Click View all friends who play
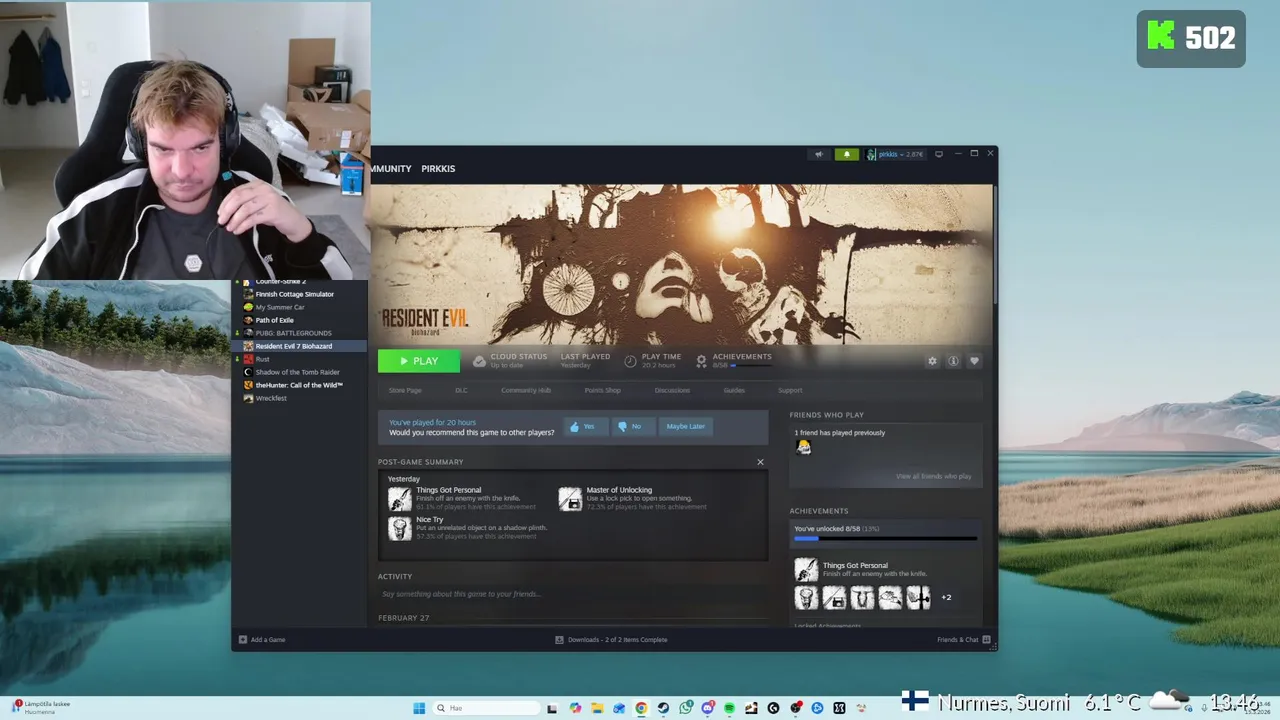This screenshot has width=1280, height=720. (x=933, y=476)
